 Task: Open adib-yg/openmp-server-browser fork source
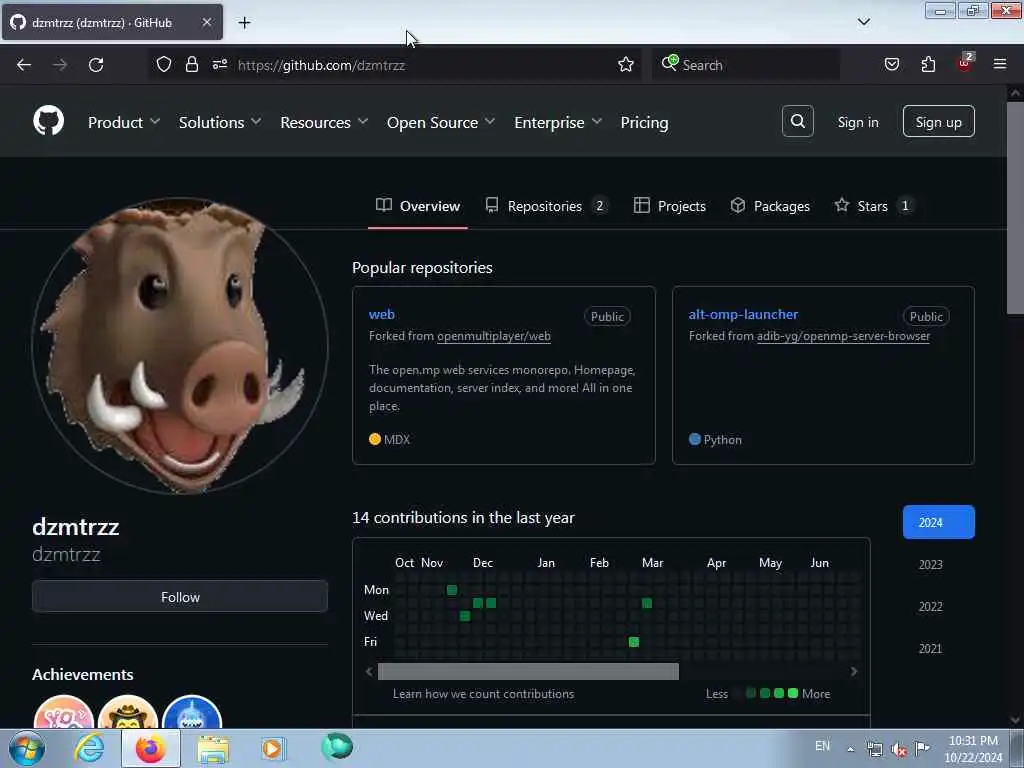(843, 336)
